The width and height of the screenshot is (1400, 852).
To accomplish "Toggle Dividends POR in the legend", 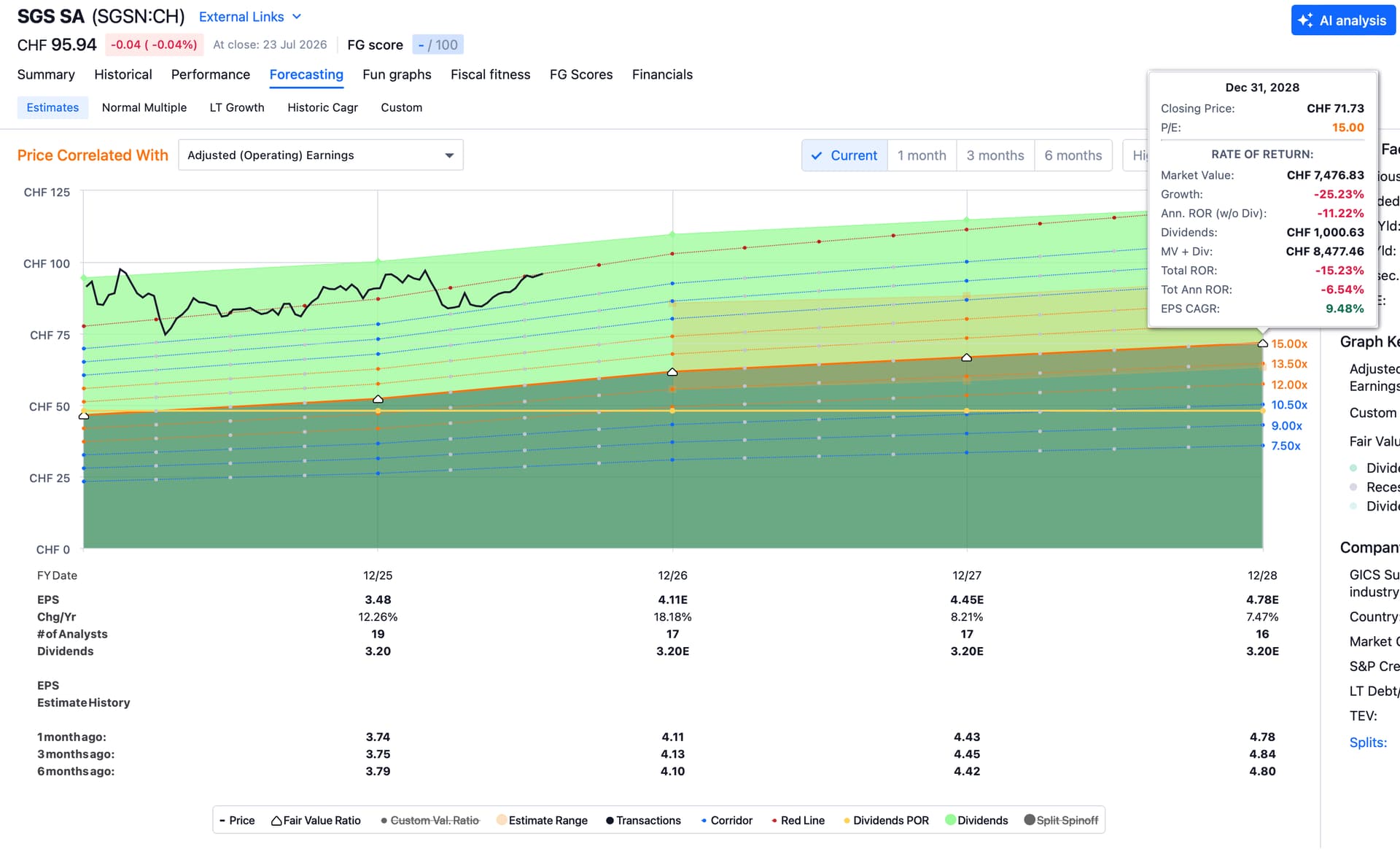I will [x=886, y=821].
